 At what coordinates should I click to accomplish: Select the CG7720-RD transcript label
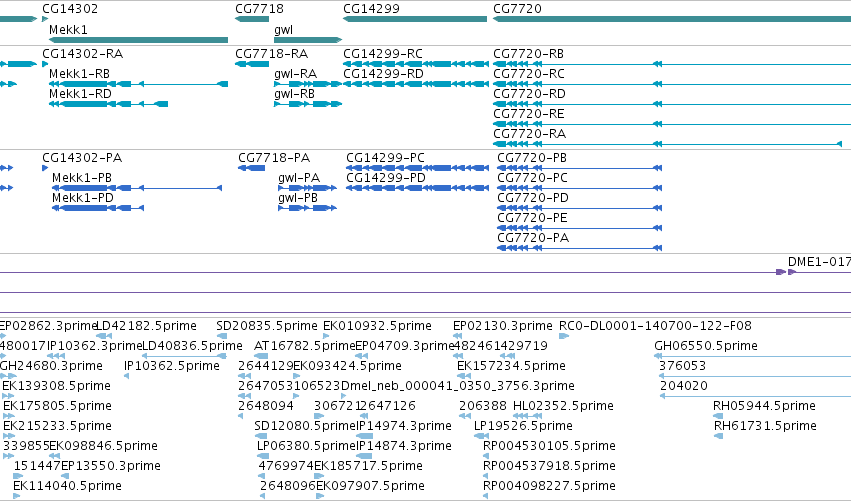[529, 94]
